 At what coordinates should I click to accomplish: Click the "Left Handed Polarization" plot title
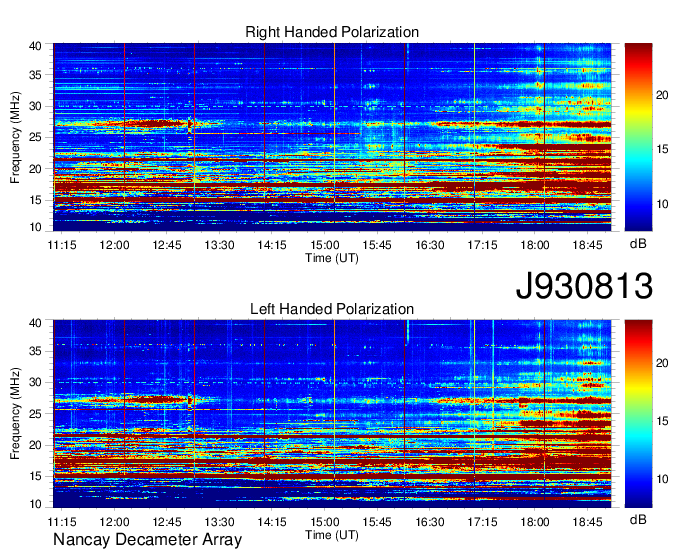click(x=332, y=309)
